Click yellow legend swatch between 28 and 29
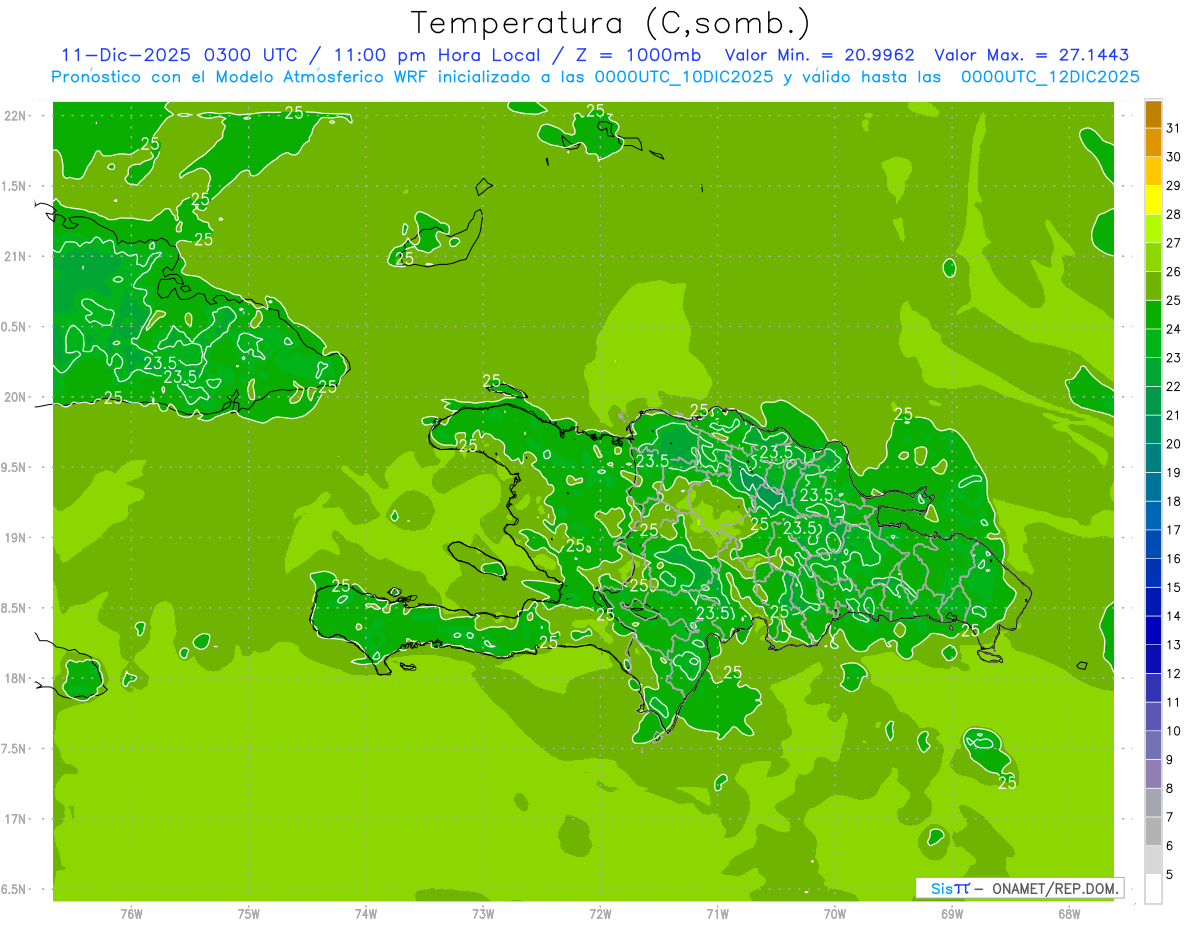Viewport: 1200px width, 927px height. point(1153,200)
